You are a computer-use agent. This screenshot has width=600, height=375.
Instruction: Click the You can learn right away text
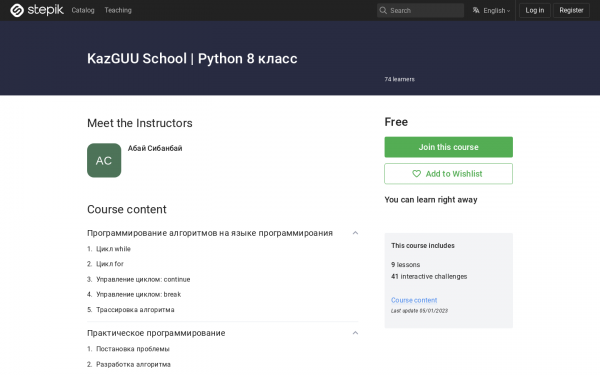pos(431,200)
